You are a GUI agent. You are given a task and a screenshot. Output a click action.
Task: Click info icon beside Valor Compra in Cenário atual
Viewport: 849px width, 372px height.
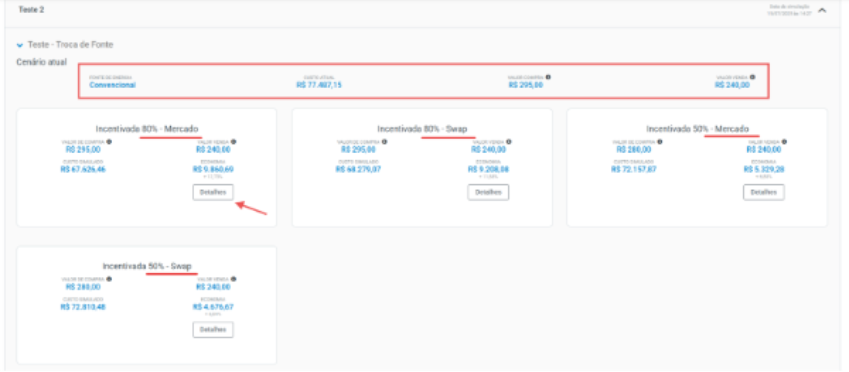coord(548,77)
